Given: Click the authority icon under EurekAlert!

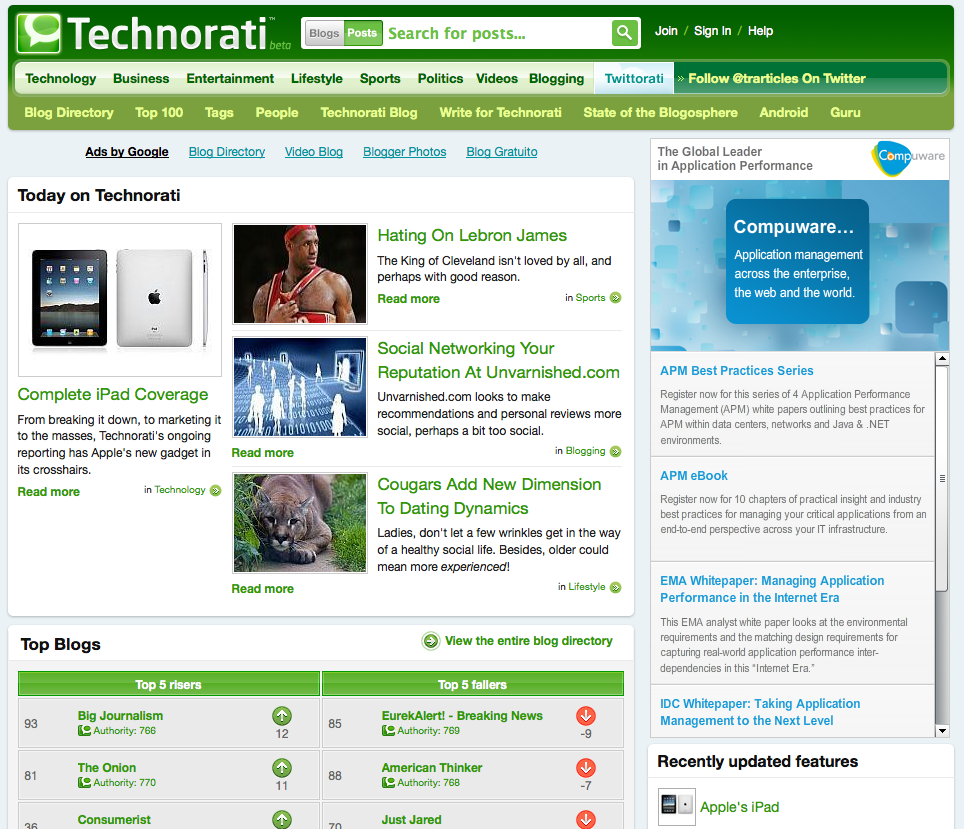Looking at the screenshot, I should [x=388, y=731].
